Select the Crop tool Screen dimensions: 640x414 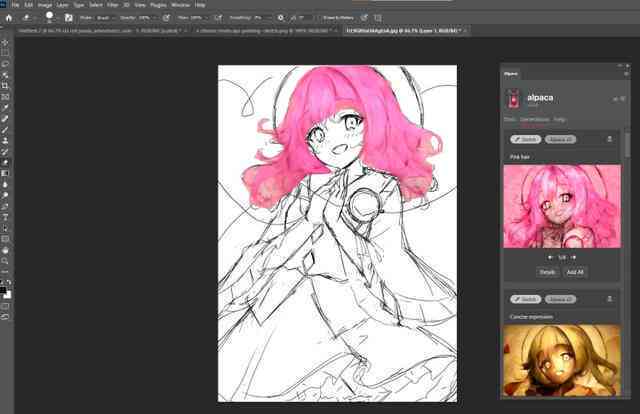click(5, 86)
